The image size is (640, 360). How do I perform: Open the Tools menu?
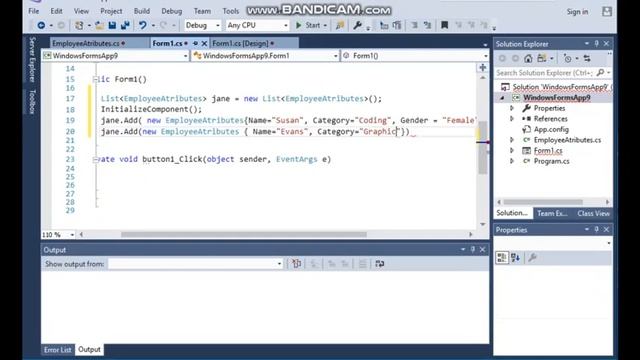tap(231, 11)
